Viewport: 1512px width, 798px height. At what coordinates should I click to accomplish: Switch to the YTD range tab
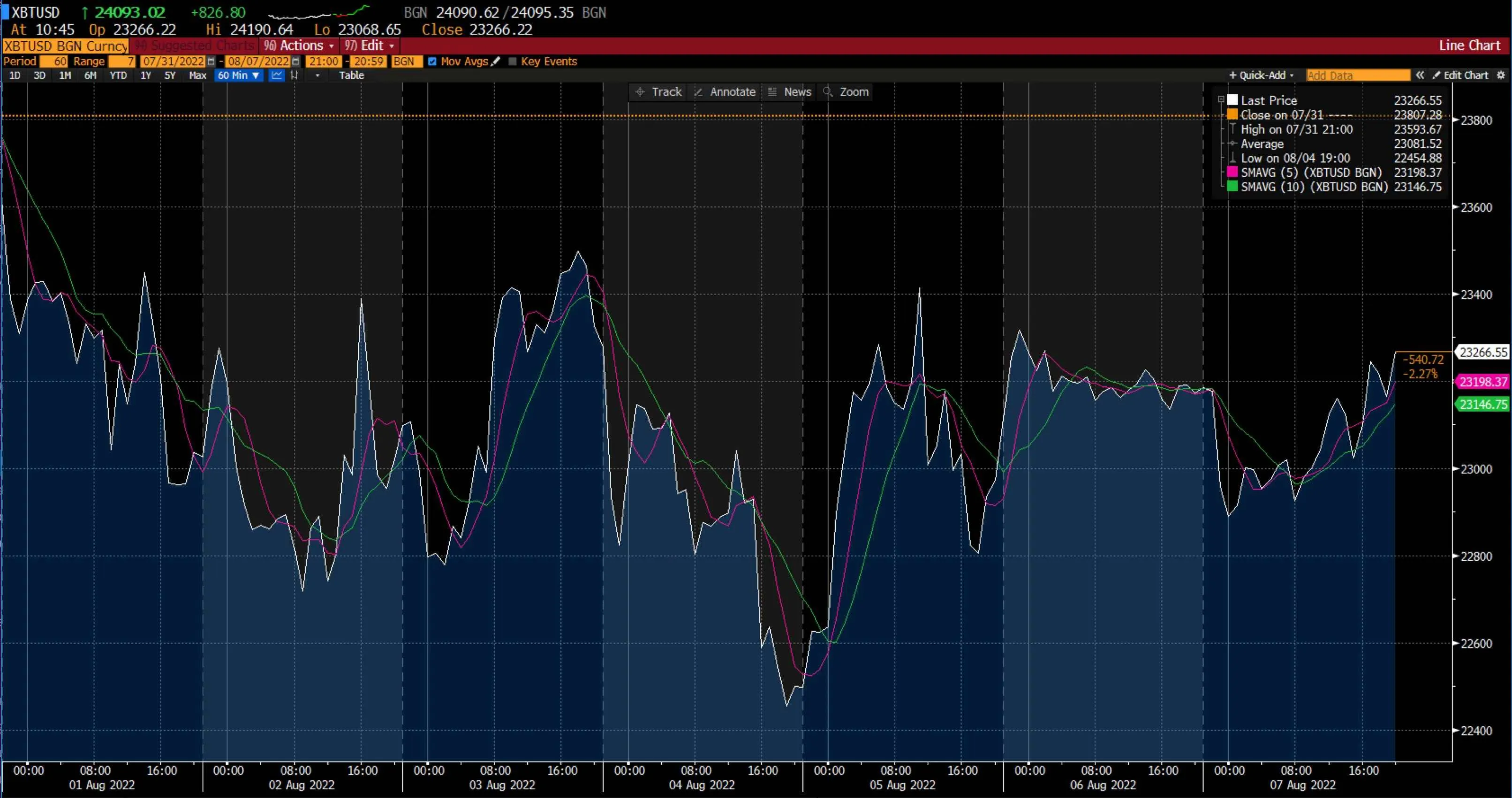(x=118, y=75)
